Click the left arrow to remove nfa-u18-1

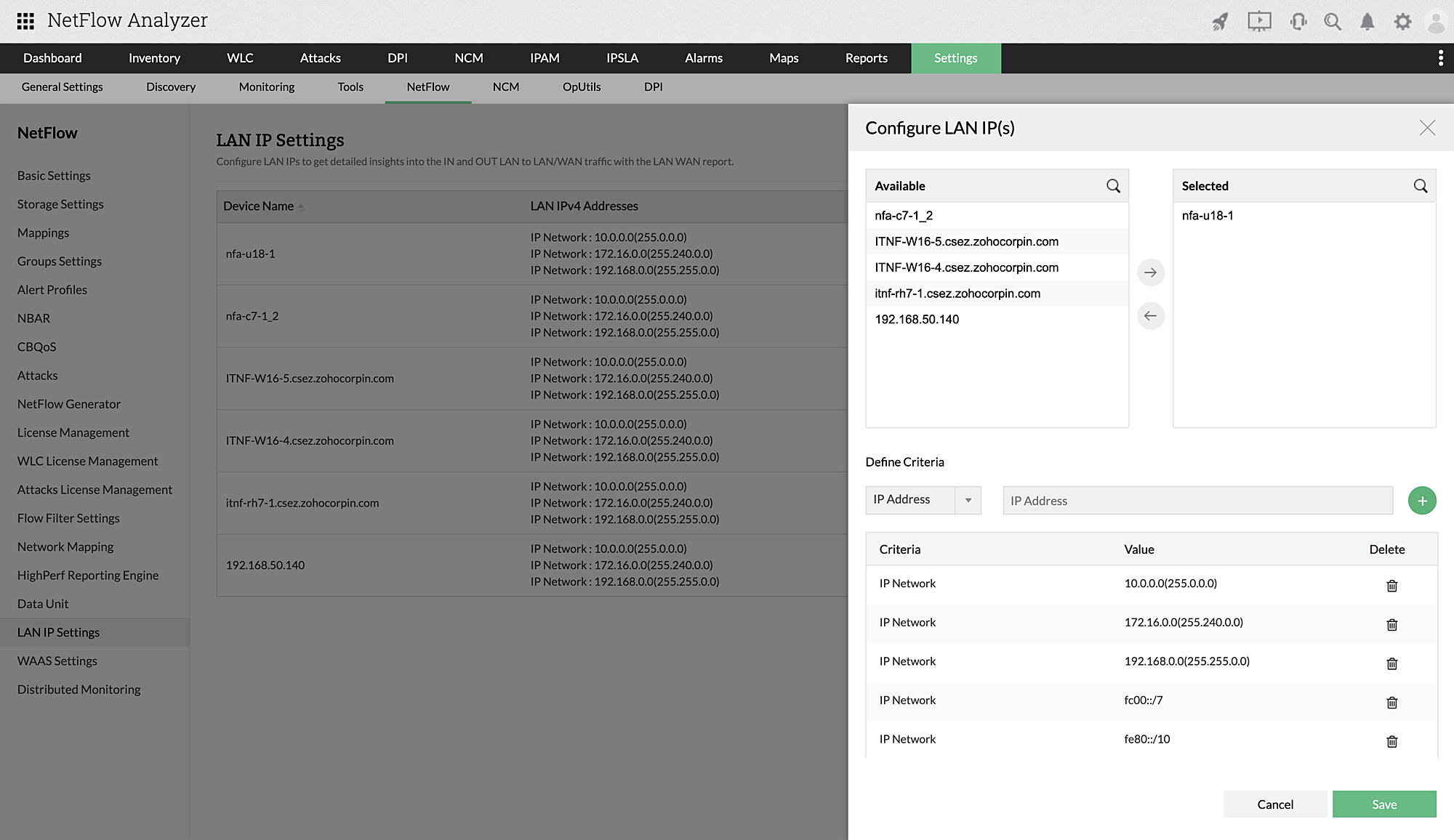tap(1150, 315)
